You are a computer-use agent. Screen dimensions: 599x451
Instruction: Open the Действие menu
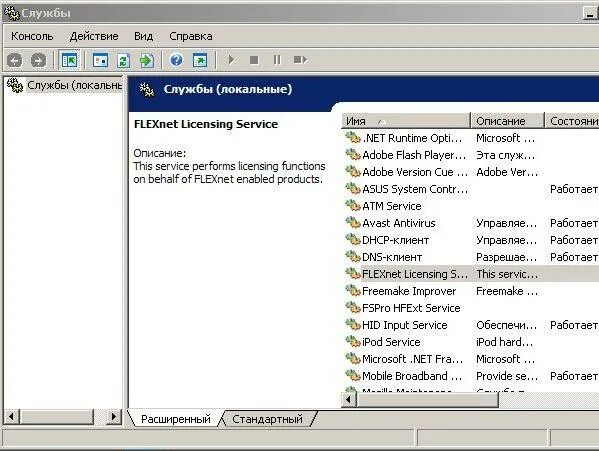pos(94,36)
